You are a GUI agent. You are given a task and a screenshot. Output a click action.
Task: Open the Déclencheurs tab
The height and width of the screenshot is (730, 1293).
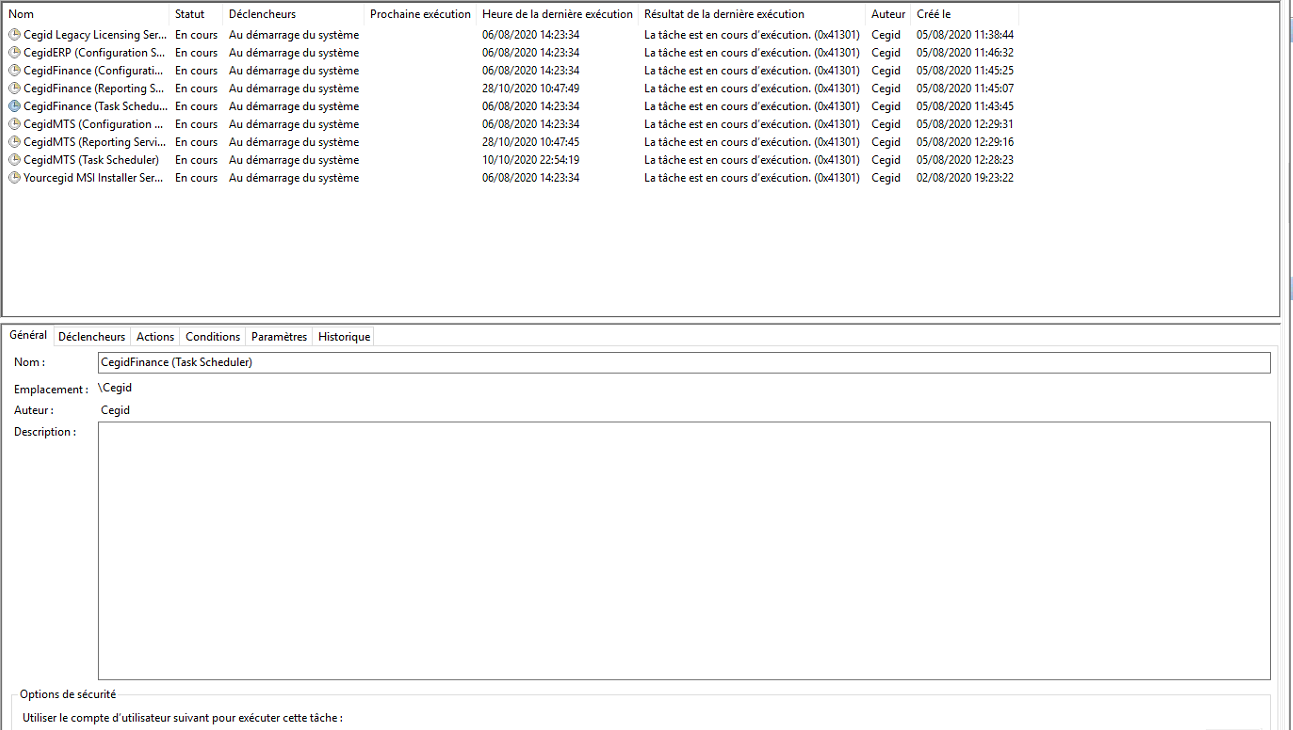coord(92,337)
